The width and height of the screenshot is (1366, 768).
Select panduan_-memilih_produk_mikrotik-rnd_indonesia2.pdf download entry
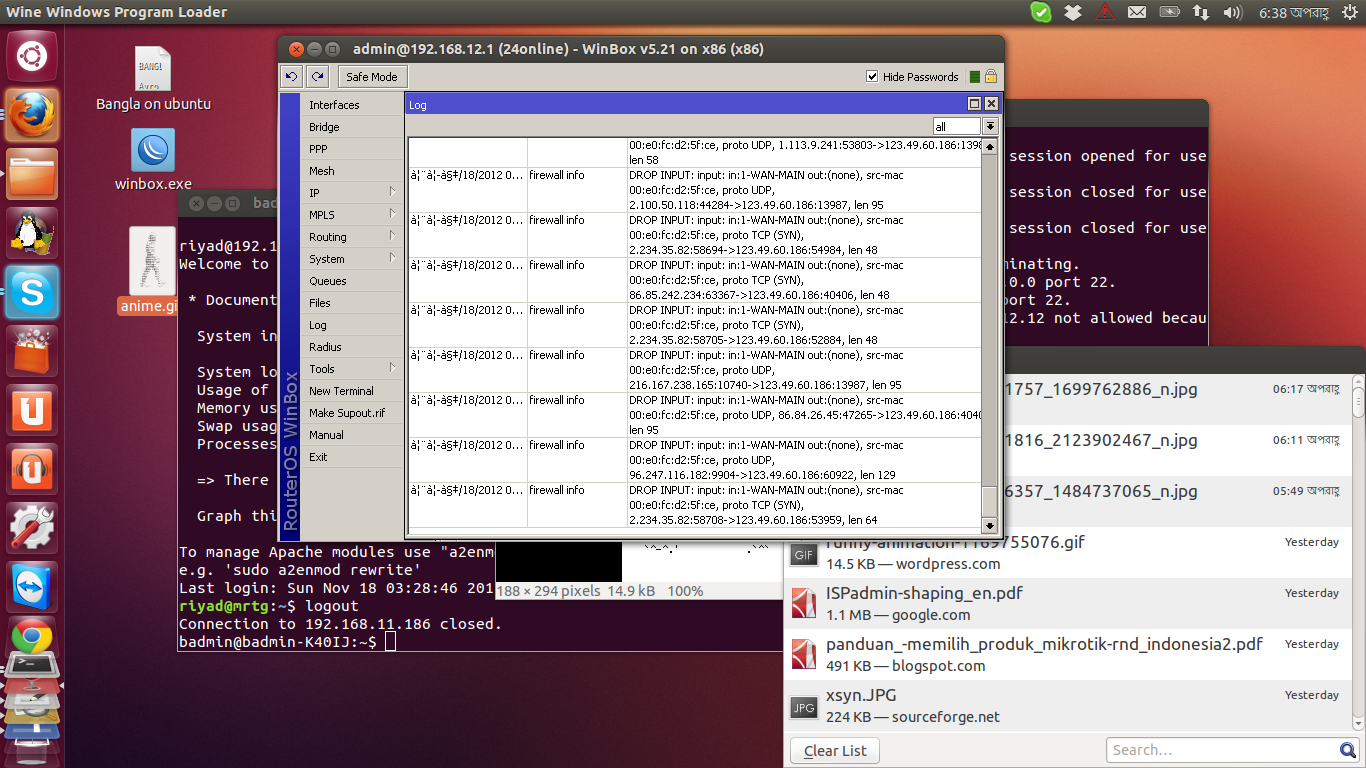[x=1068, y=654]
